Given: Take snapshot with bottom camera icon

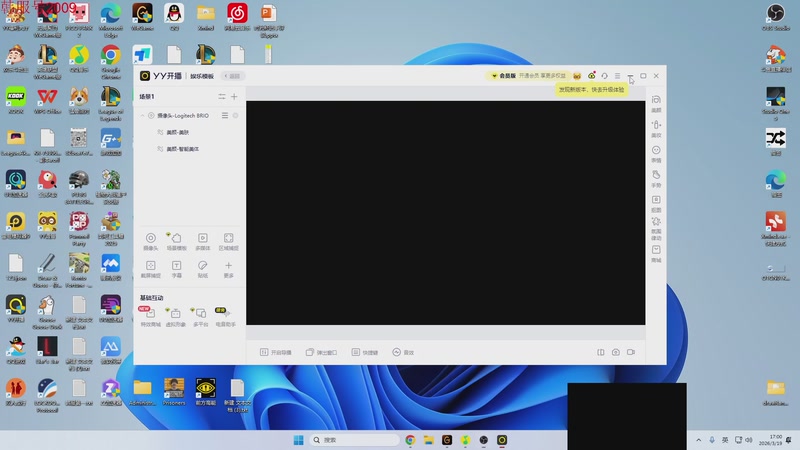Looking at the screenshot, I should click(x=616, y=353).
